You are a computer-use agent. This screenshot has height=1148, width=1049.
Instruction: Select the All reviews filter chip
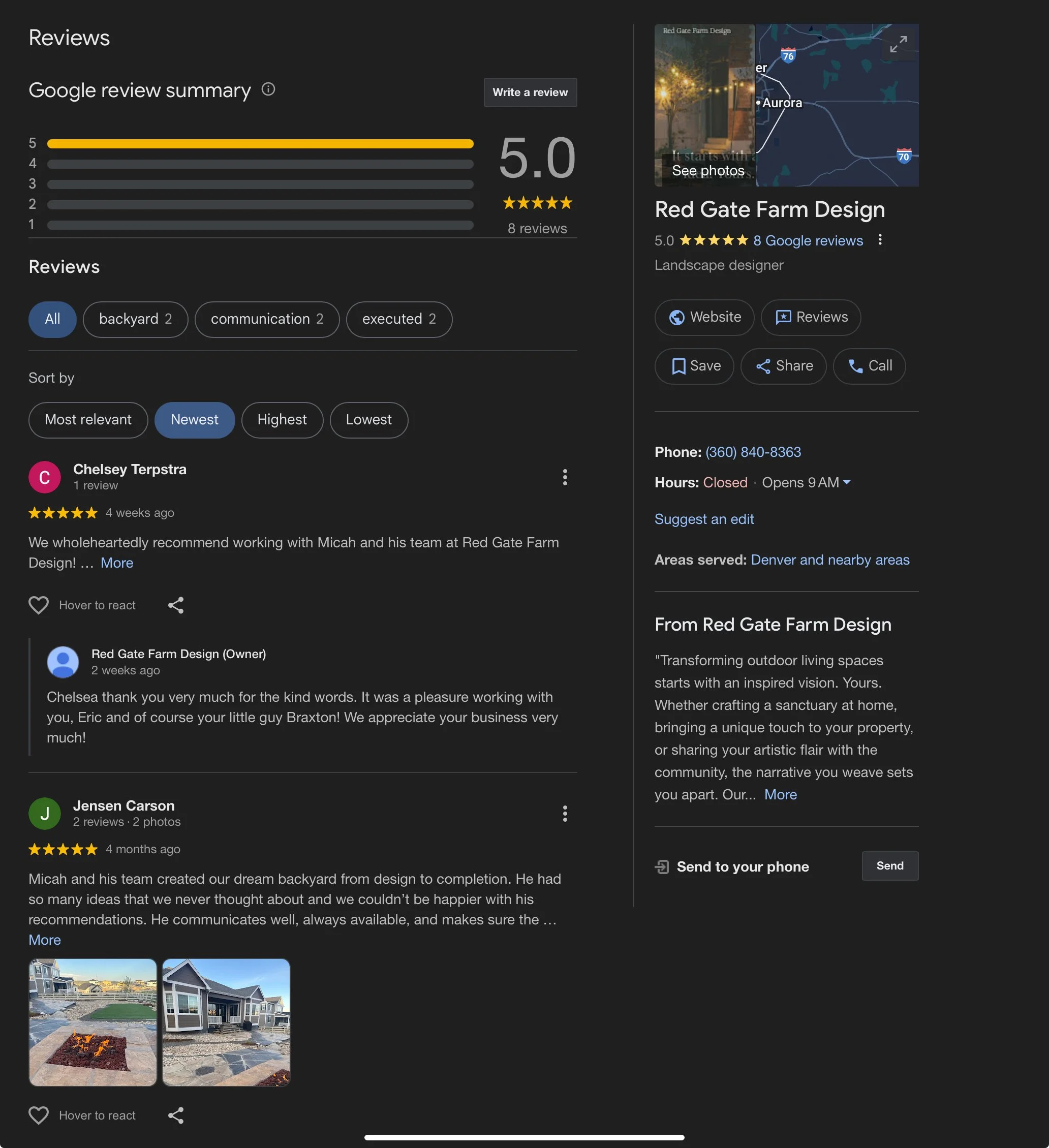pos(52,319)
